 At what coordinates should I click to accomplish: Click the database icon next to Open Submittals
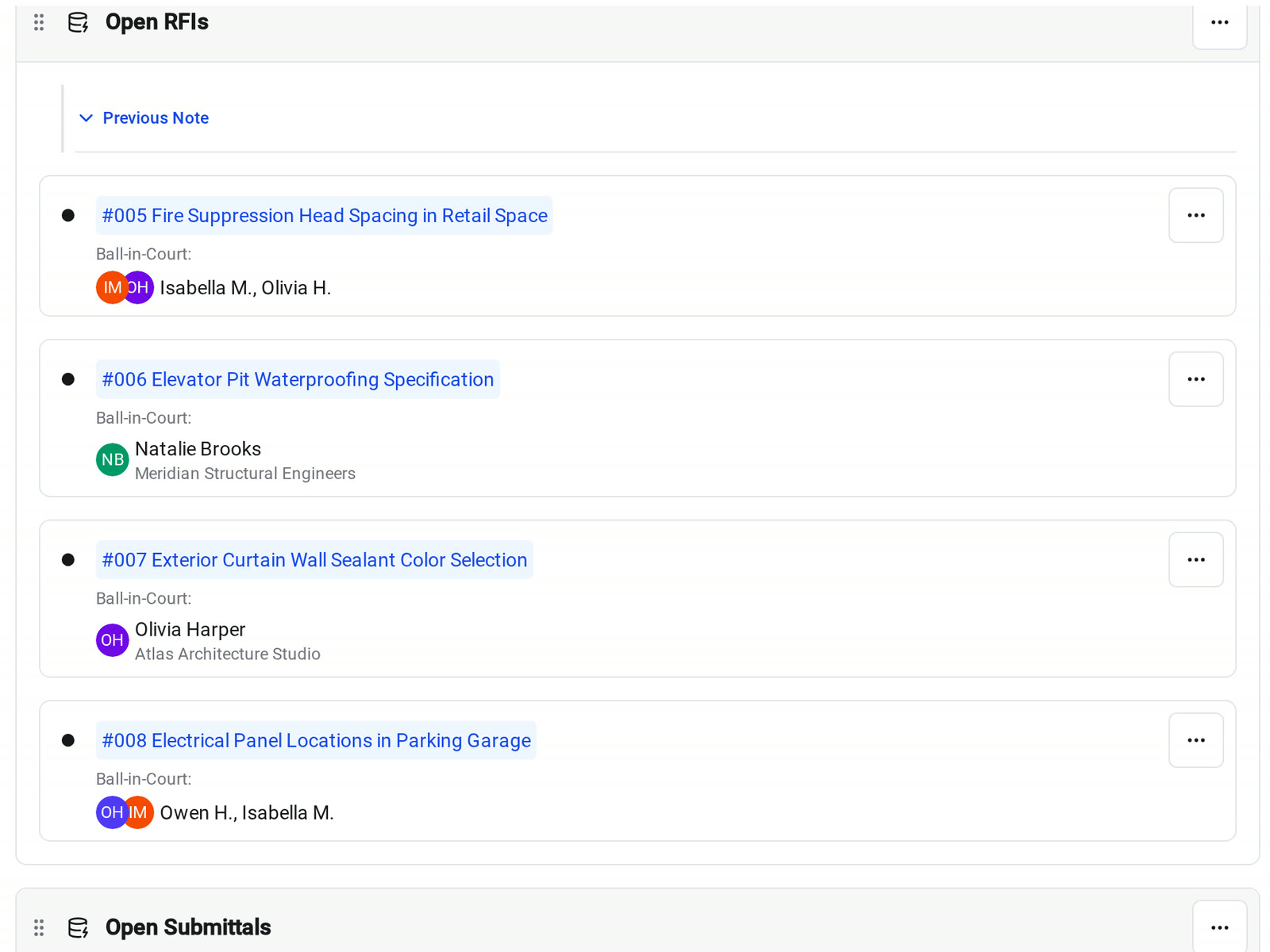click(x=78, y=927)
